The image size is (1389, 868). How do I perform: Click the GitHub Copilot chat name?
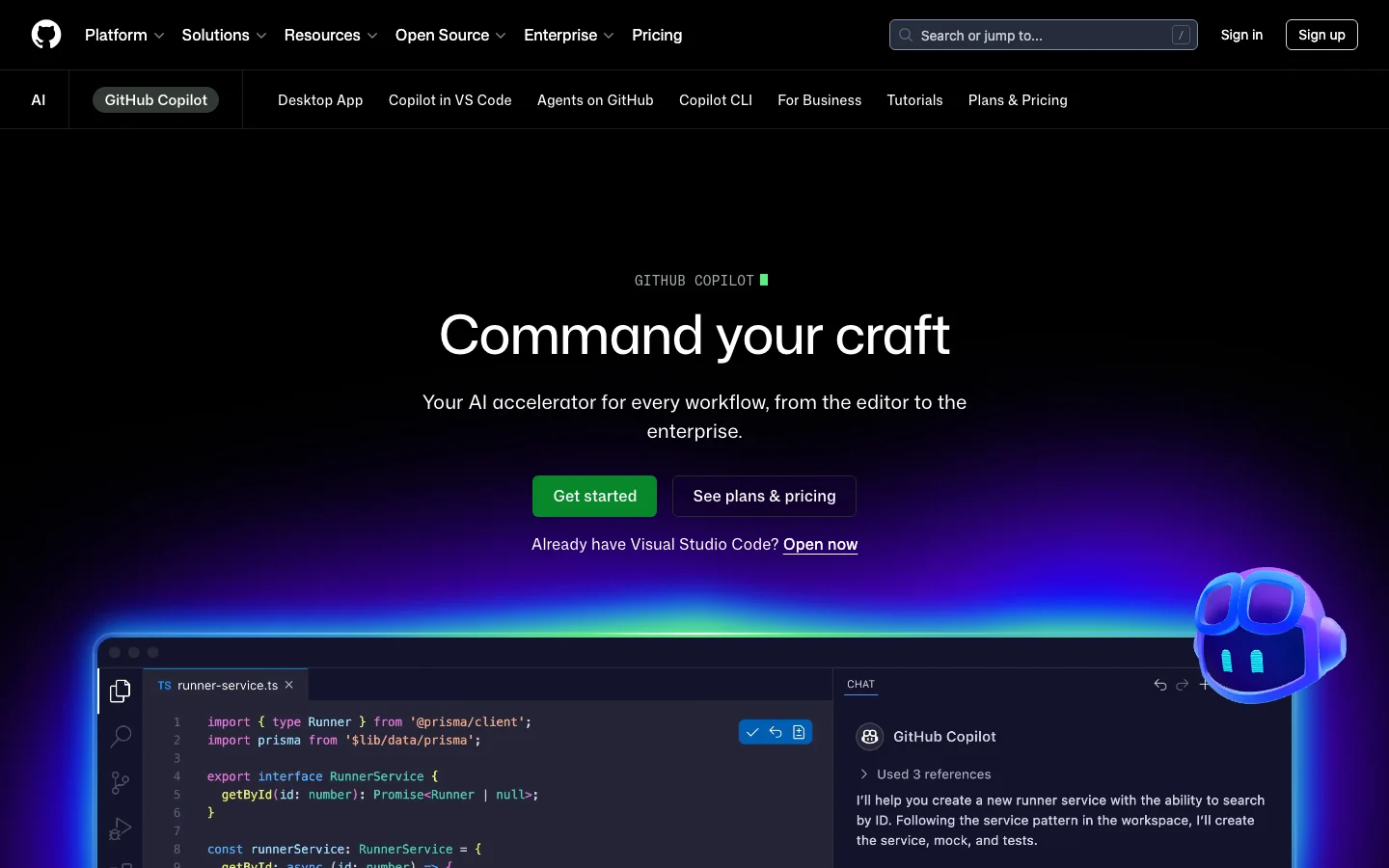click(x=944, y=737)
